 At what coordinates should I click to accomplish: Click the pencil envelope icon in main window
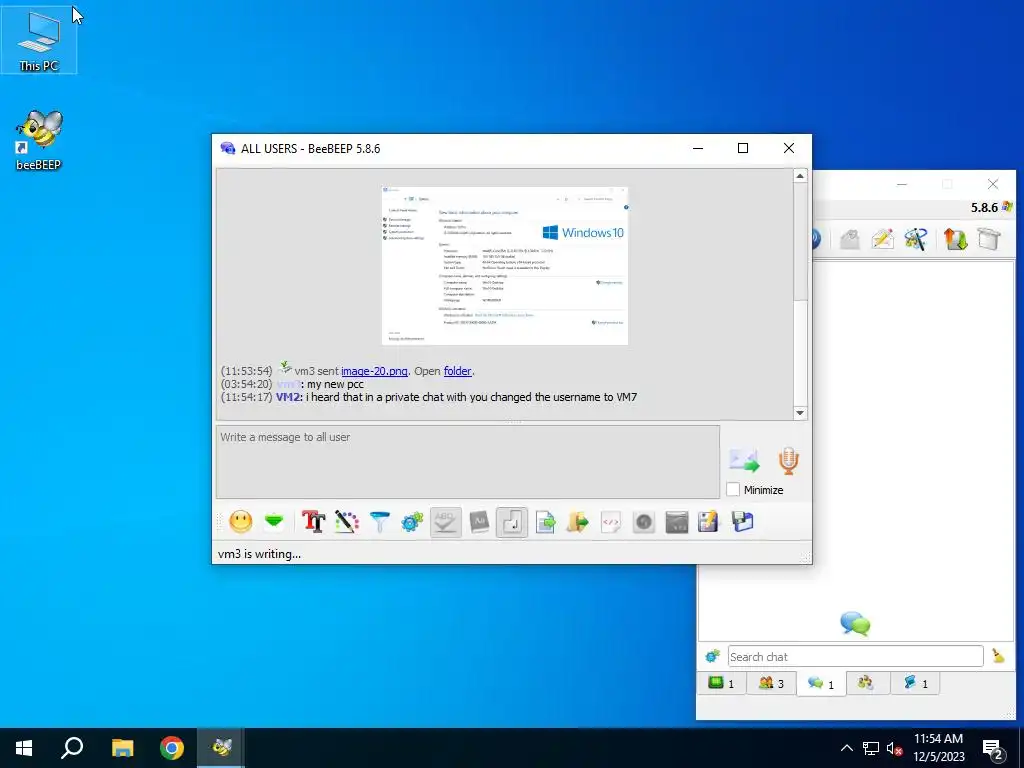(882, 239)
